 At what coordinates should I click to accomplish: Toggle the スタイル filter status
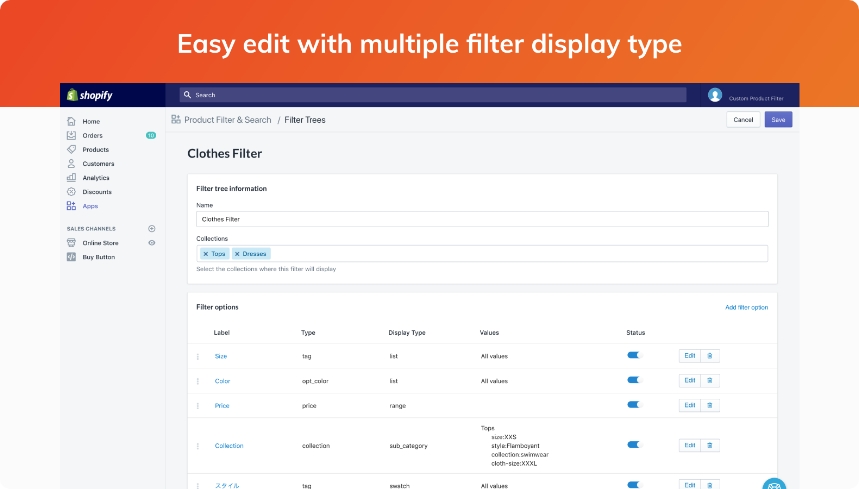tap(633, 485)
